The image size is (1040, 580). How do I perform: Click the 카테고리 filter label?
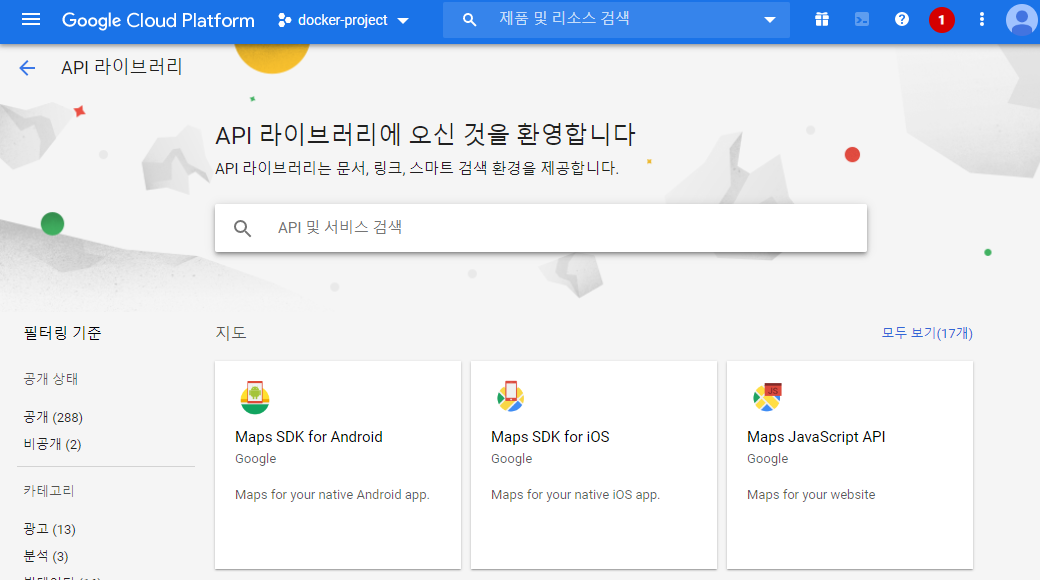[x=49, y=491]
